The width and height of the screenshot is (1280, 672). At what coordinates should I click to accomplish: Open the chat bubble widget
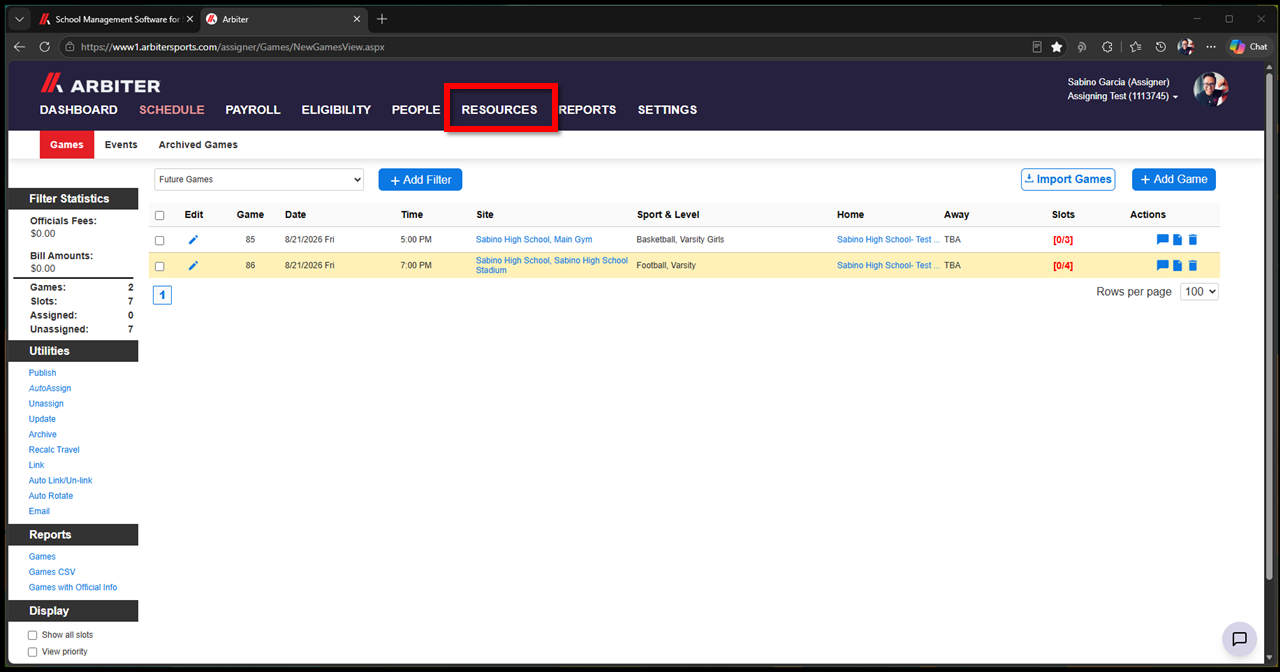1239,639
